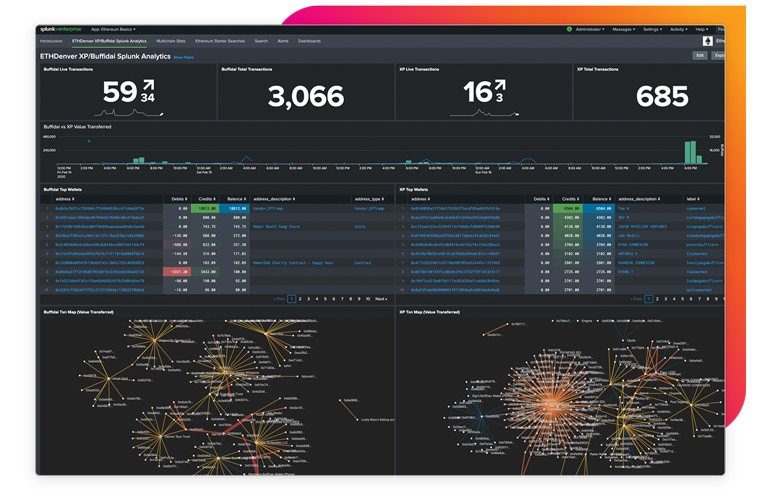Viewport: 760px width, 500px height.
Task: Sort Buffidai wallets by Debits column
Action: (x=179, y=199)
